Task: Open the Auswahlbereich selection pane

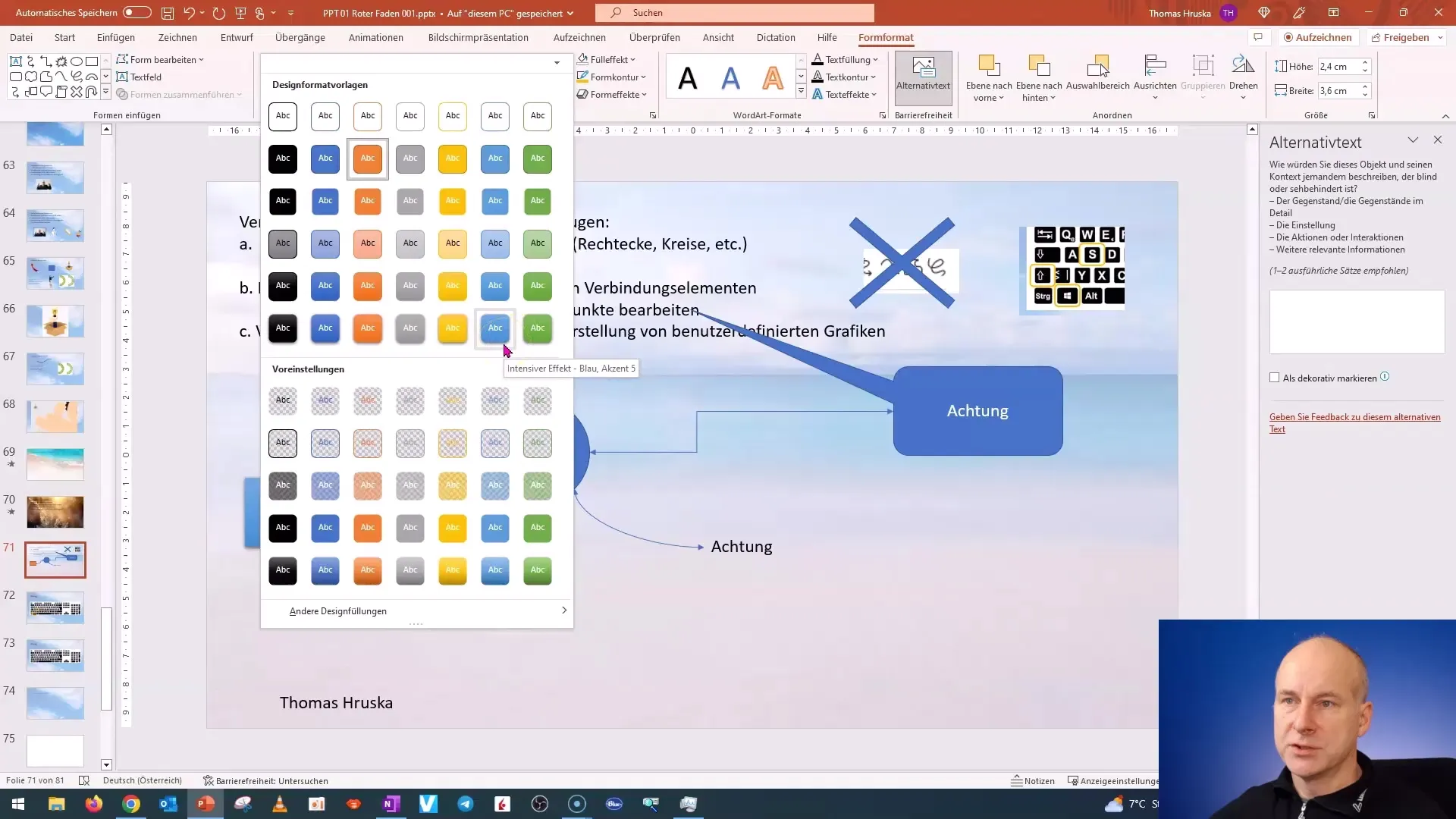Action: coord(1097,74)
